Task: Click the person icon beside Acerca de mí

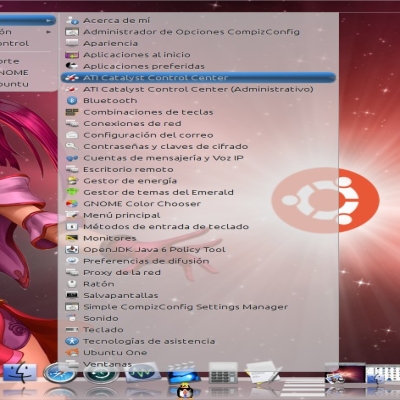Action: (72, 20)
